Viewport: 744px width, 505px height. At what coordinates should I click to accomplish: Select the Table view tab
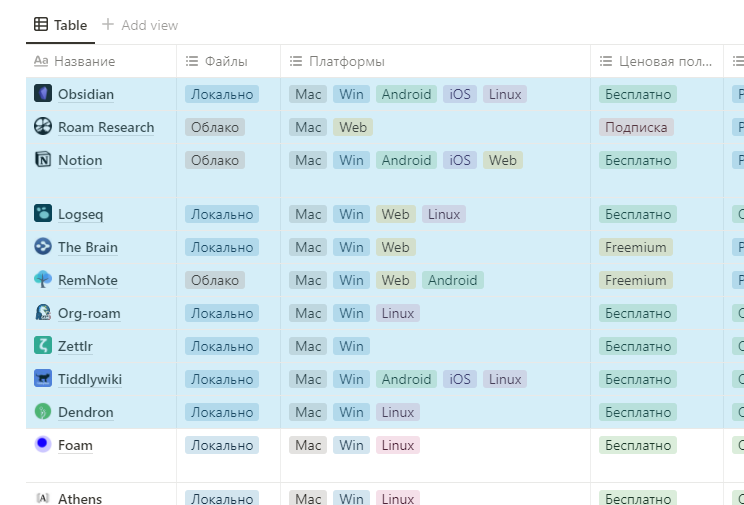tap(60, 25)
